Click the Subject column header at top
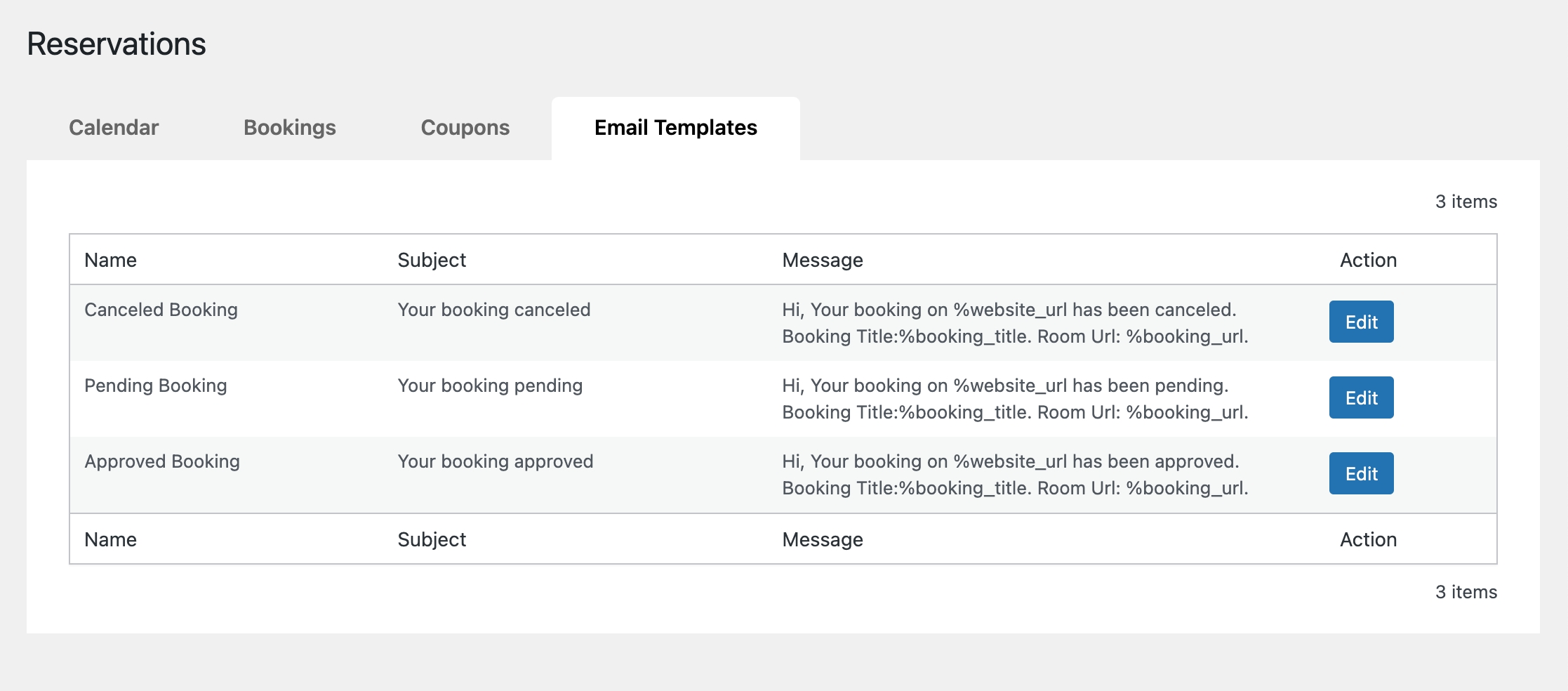 [432, 260]
